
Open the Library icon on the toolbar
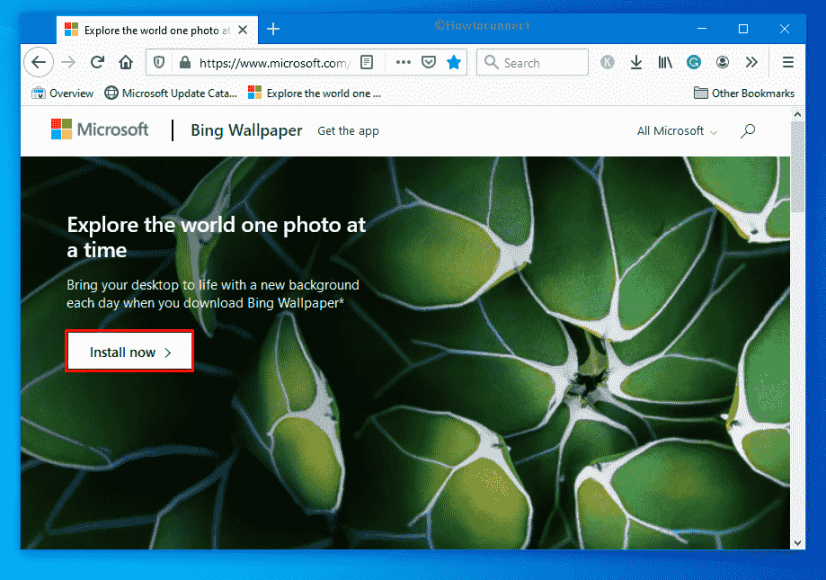point(665,62)
